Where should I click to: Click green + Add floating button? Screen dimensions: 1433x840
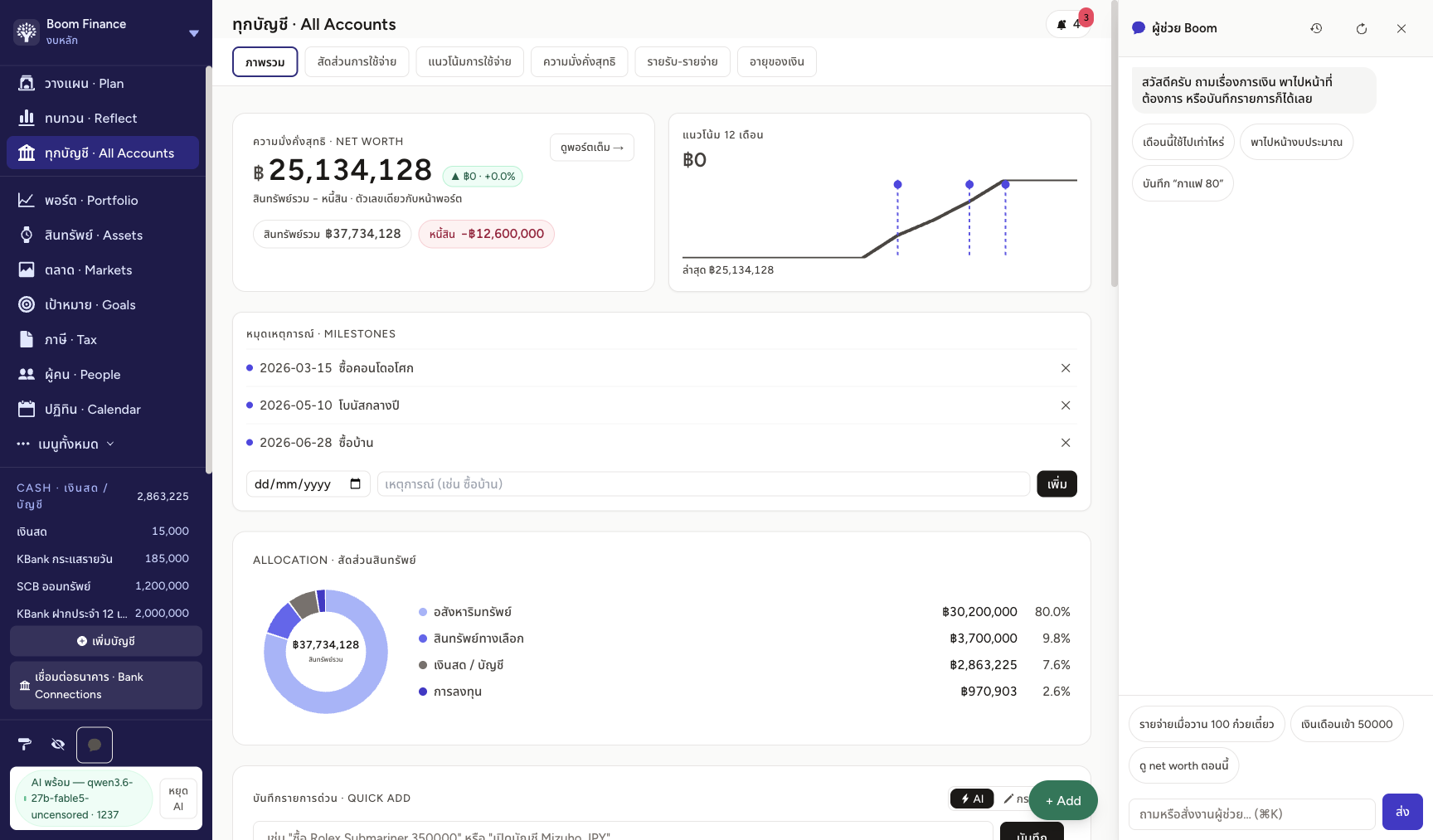click(1063, 800)
